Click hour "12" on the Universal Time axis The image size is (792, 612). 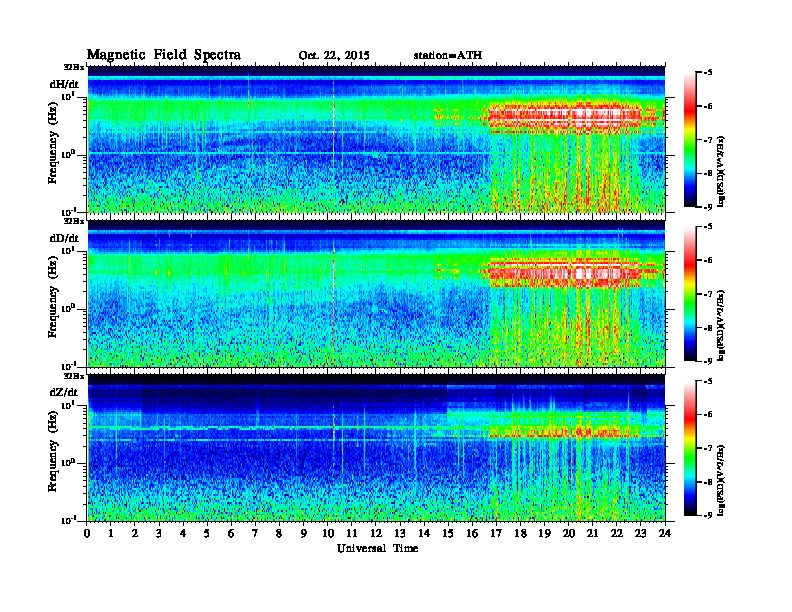[376, 533]
